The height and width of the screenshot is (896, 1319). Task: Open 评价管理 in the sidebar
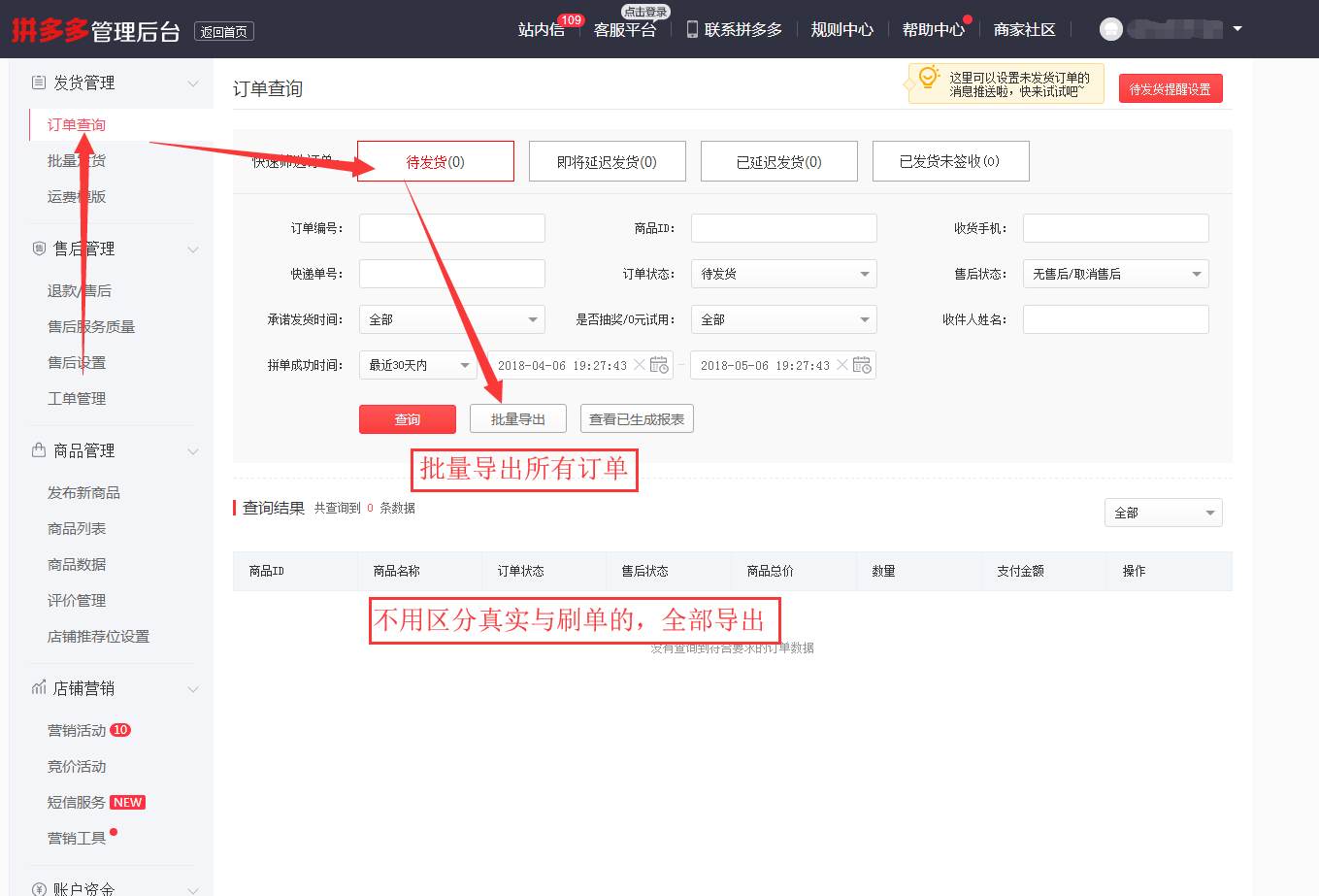pos(77,601)
